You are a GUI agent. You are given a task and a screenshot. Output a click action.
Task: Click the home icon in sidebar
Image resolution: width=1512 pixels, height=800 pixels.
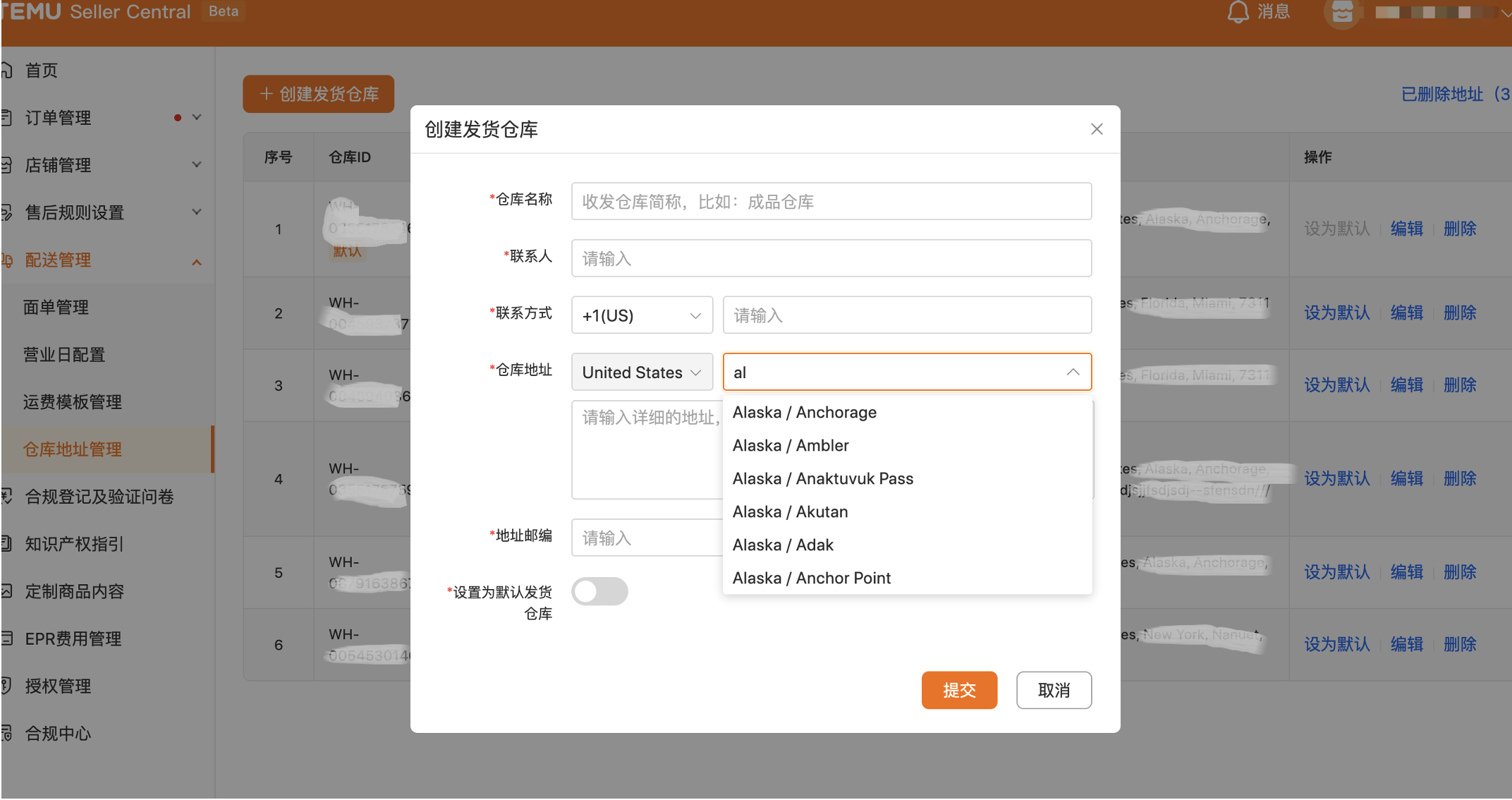[x=7, y=71]
